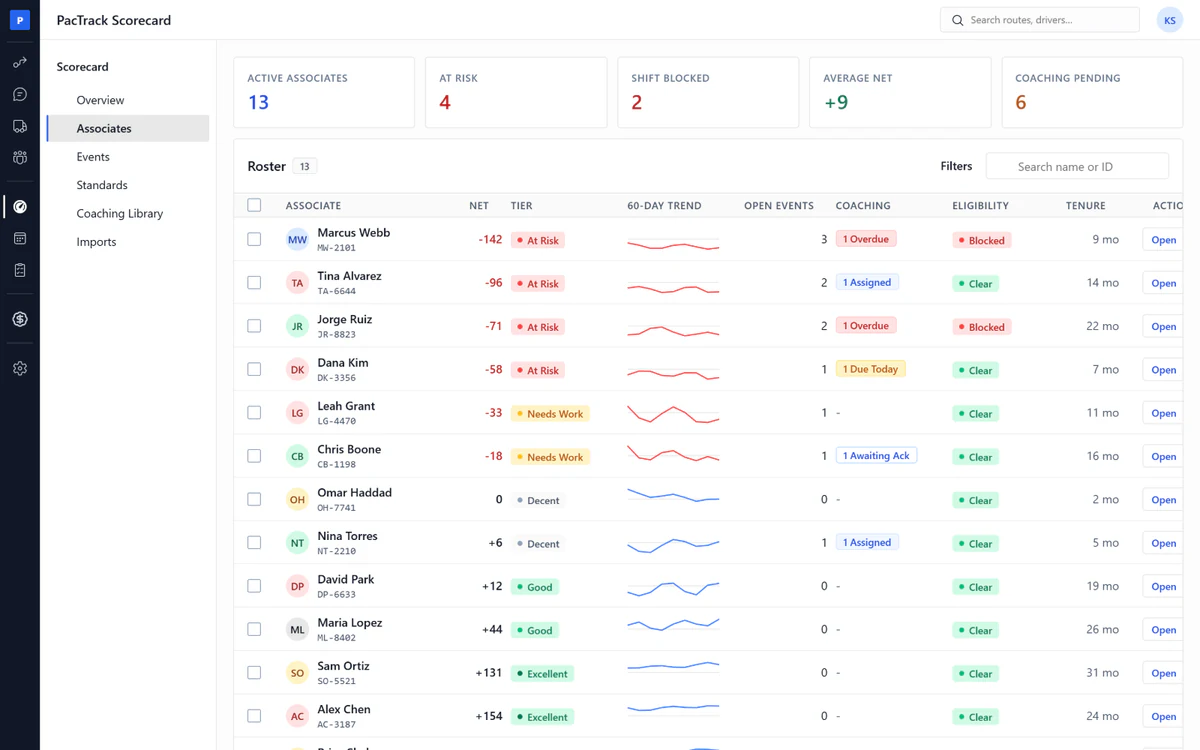Click the NT avatar for Nina Torres

297,543
